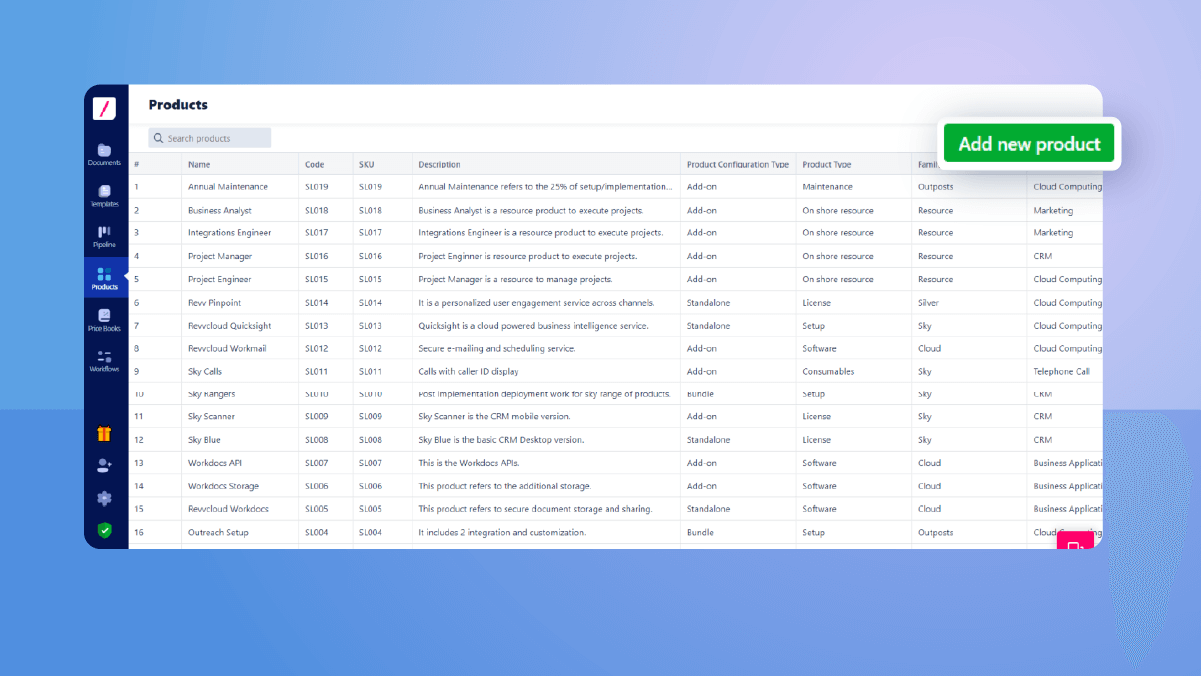The width and height of the screenshot is (1201, 676).
Task: Open the rewards gift icon
Action: pos(105,434)
